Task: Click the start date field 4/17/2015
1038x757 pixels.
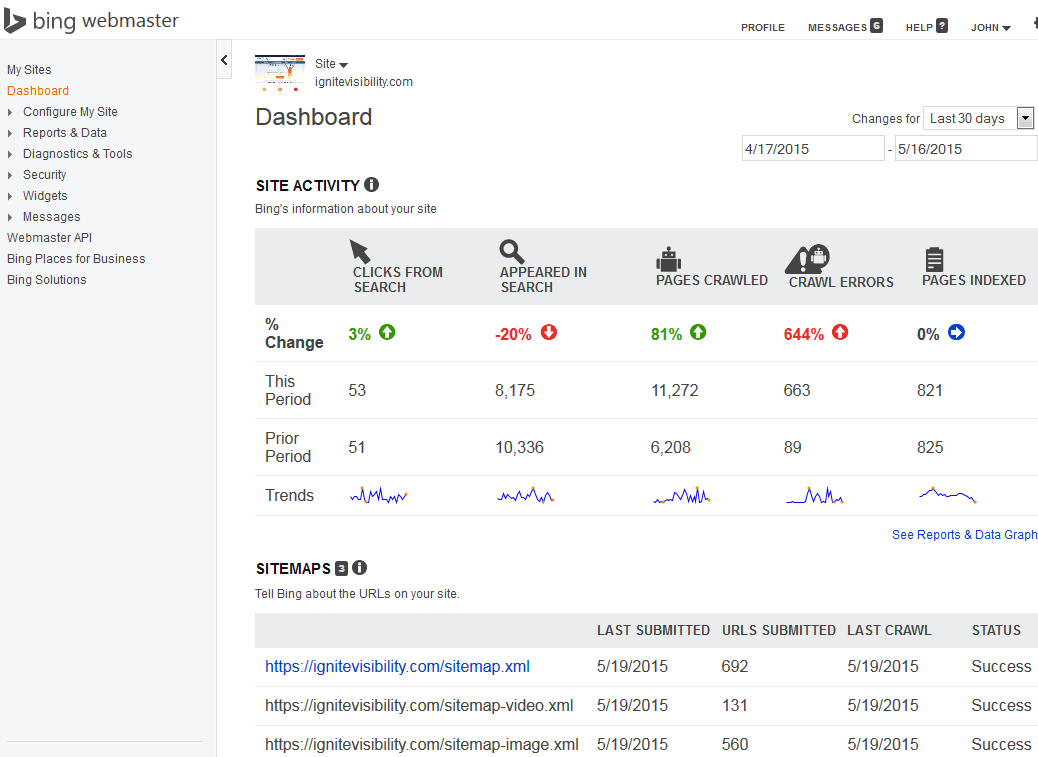Action: 813,149
